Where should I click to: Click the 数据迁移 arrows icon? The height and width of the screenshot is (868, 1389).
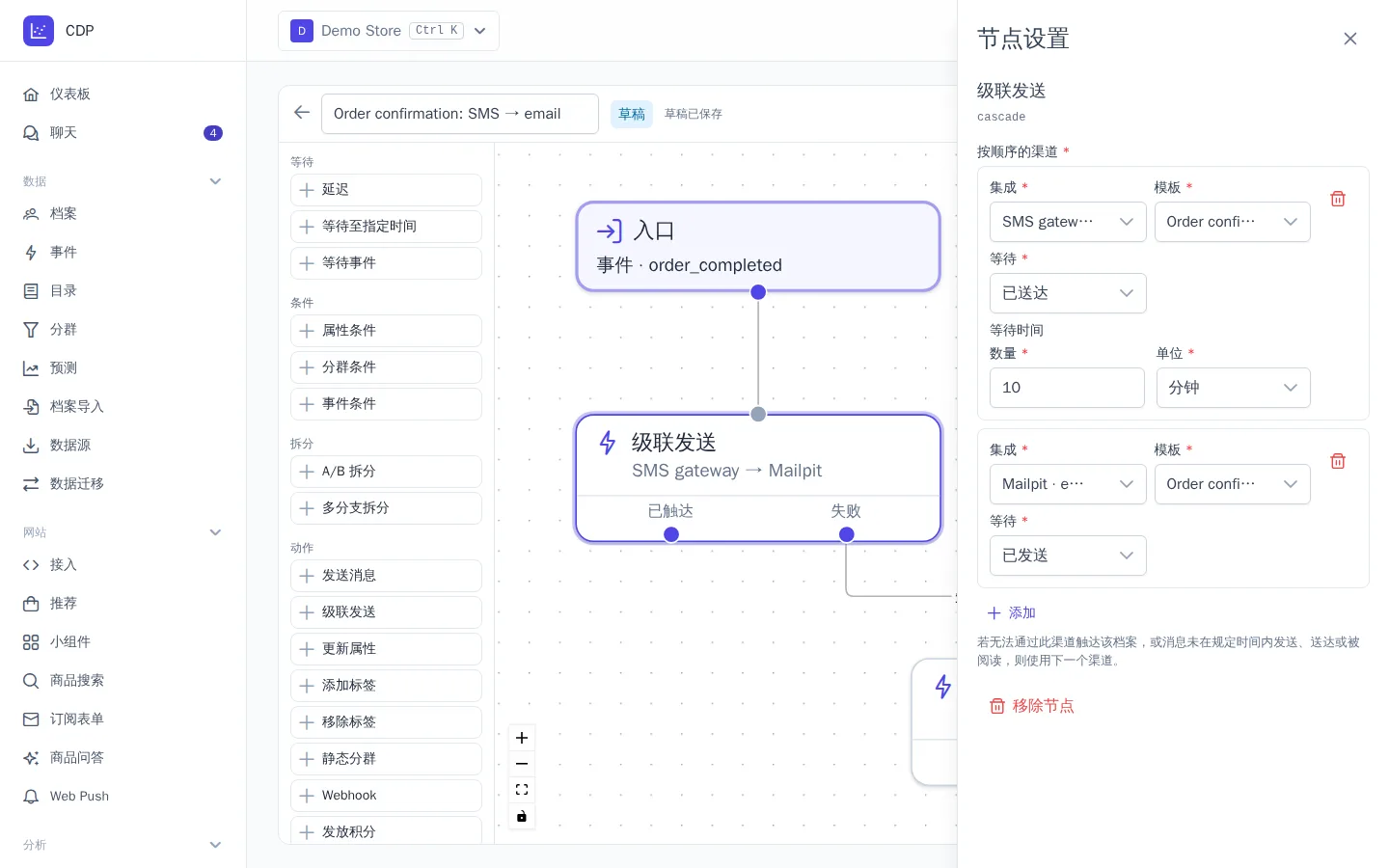pos(31,484)
